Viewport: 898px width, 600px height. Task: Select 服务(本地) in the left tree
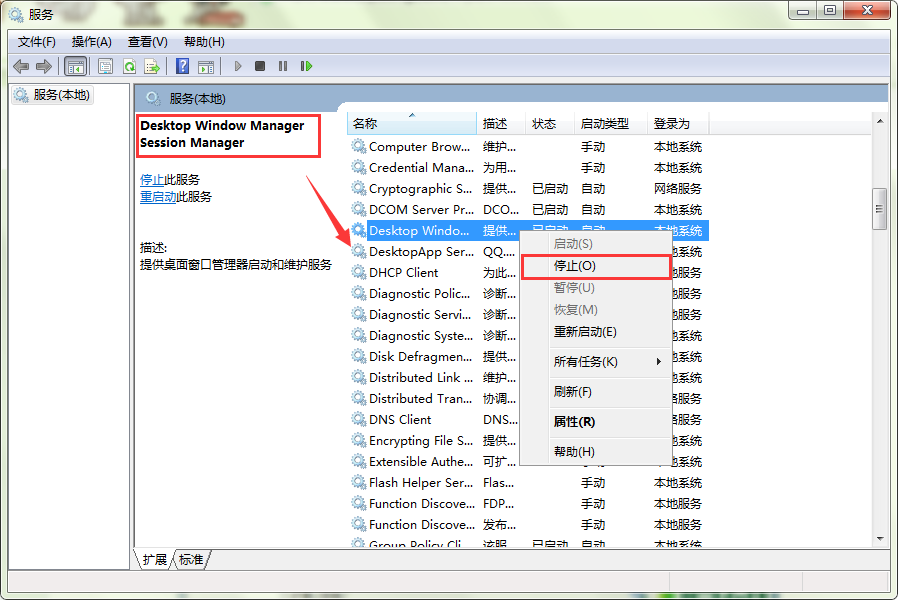coord(61,95)
